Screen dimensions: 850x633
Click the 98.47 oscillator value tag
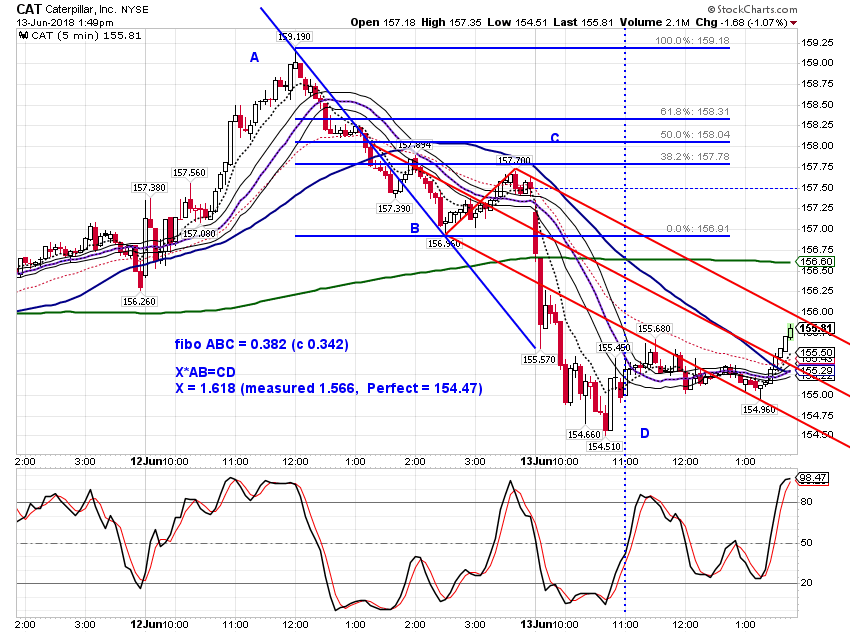pos(812,477)
